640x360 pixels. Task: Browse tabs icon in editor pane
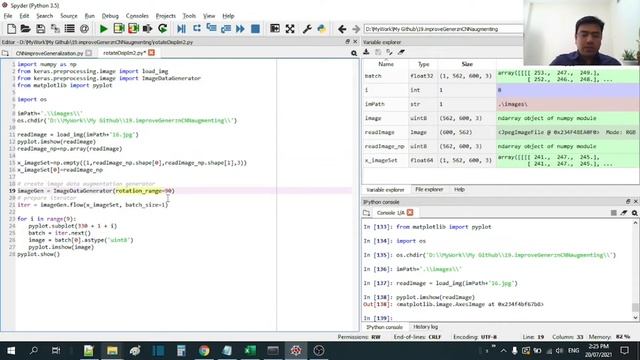pyautogui.click(x=5, y=53)
